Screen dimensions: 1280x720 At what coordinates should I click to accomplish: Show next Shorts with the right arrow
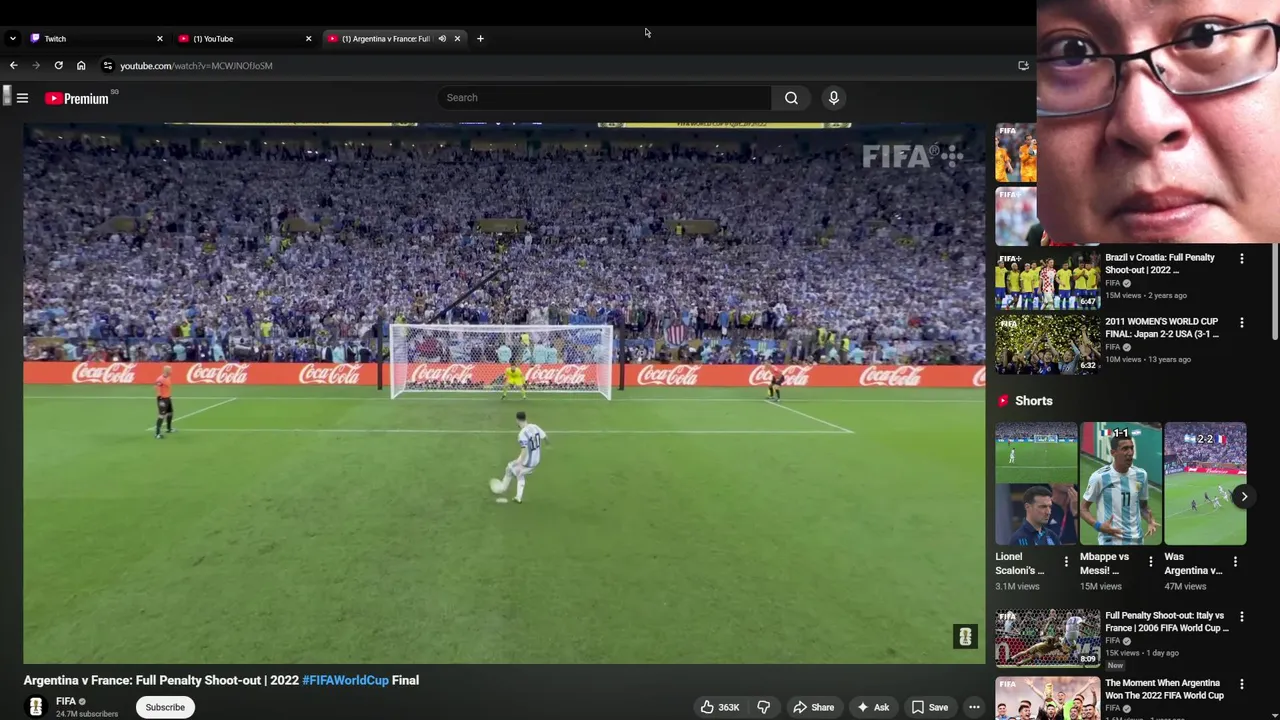pos(1244,496)
